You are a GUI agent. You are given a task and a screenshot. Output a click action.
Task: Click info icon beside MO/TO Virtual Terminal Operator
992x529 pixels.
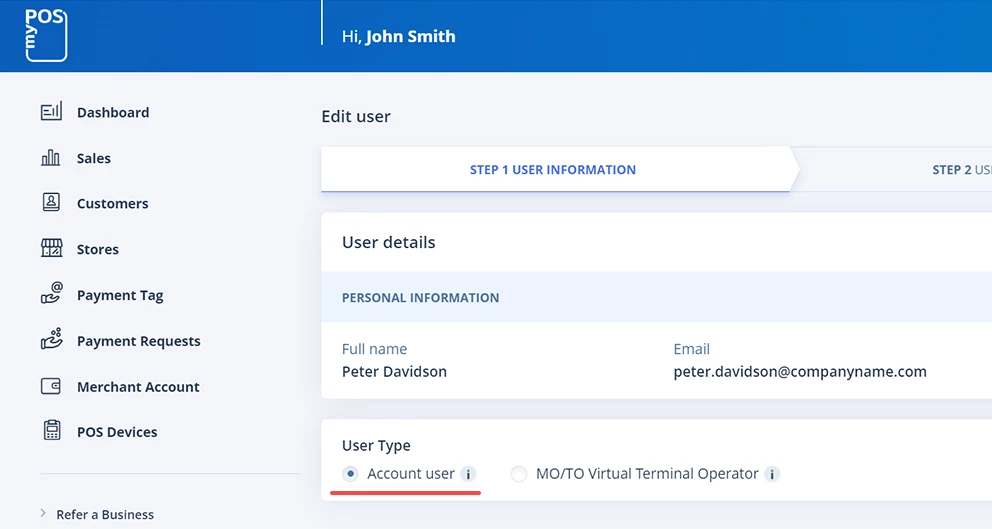point(773,474)
